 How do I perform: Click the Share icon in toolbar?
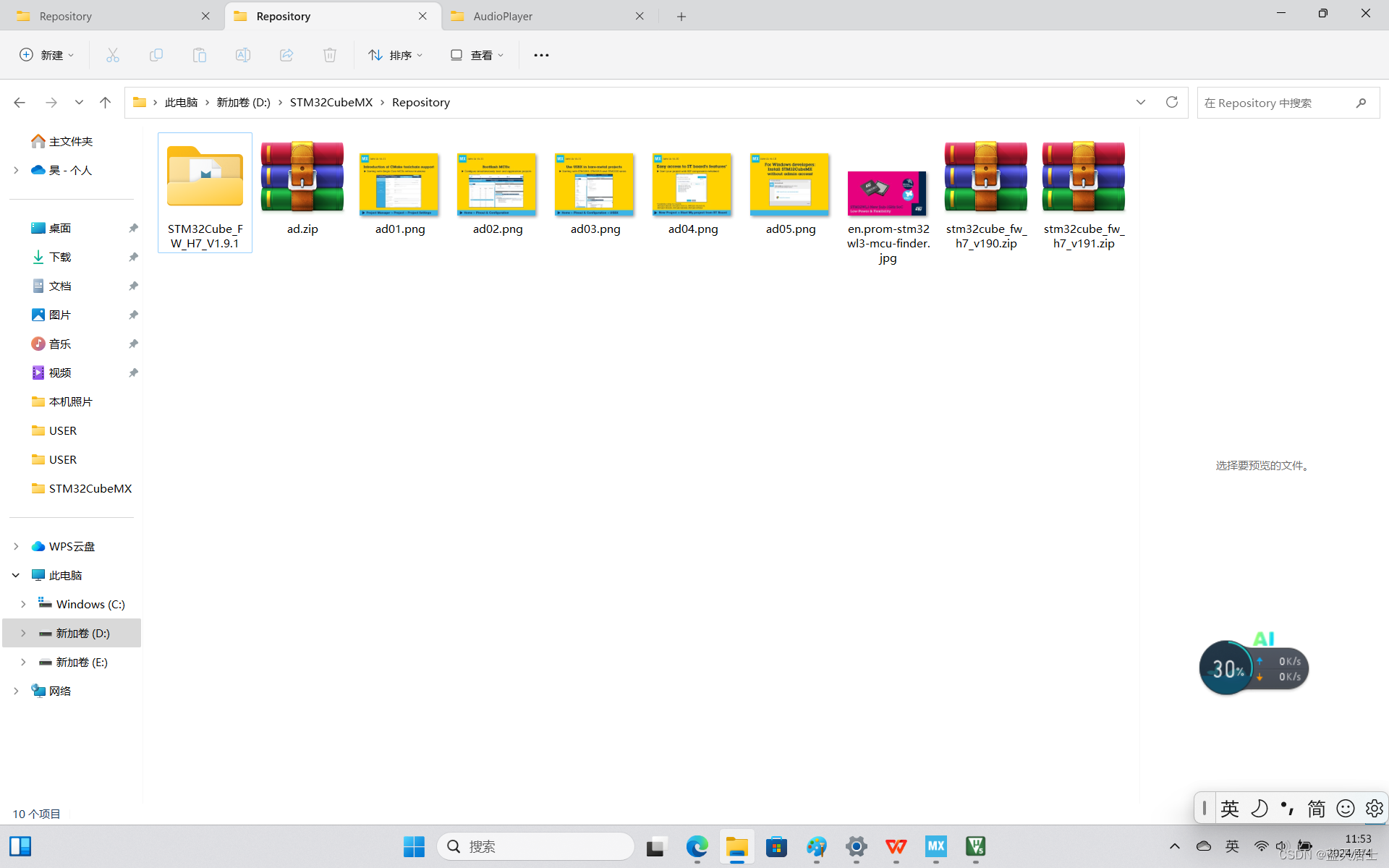click(286, 55)
